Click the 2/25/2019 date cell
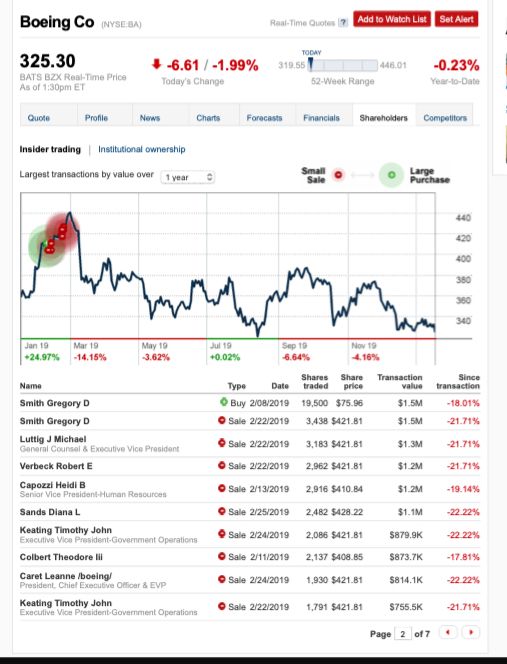This screenshot has height=664, width=507. pos(269,512)
